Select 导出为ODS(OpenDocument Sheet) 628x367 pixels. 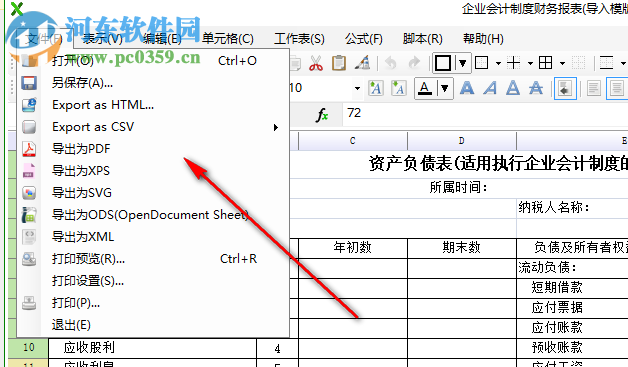click(x=153, y=215)
